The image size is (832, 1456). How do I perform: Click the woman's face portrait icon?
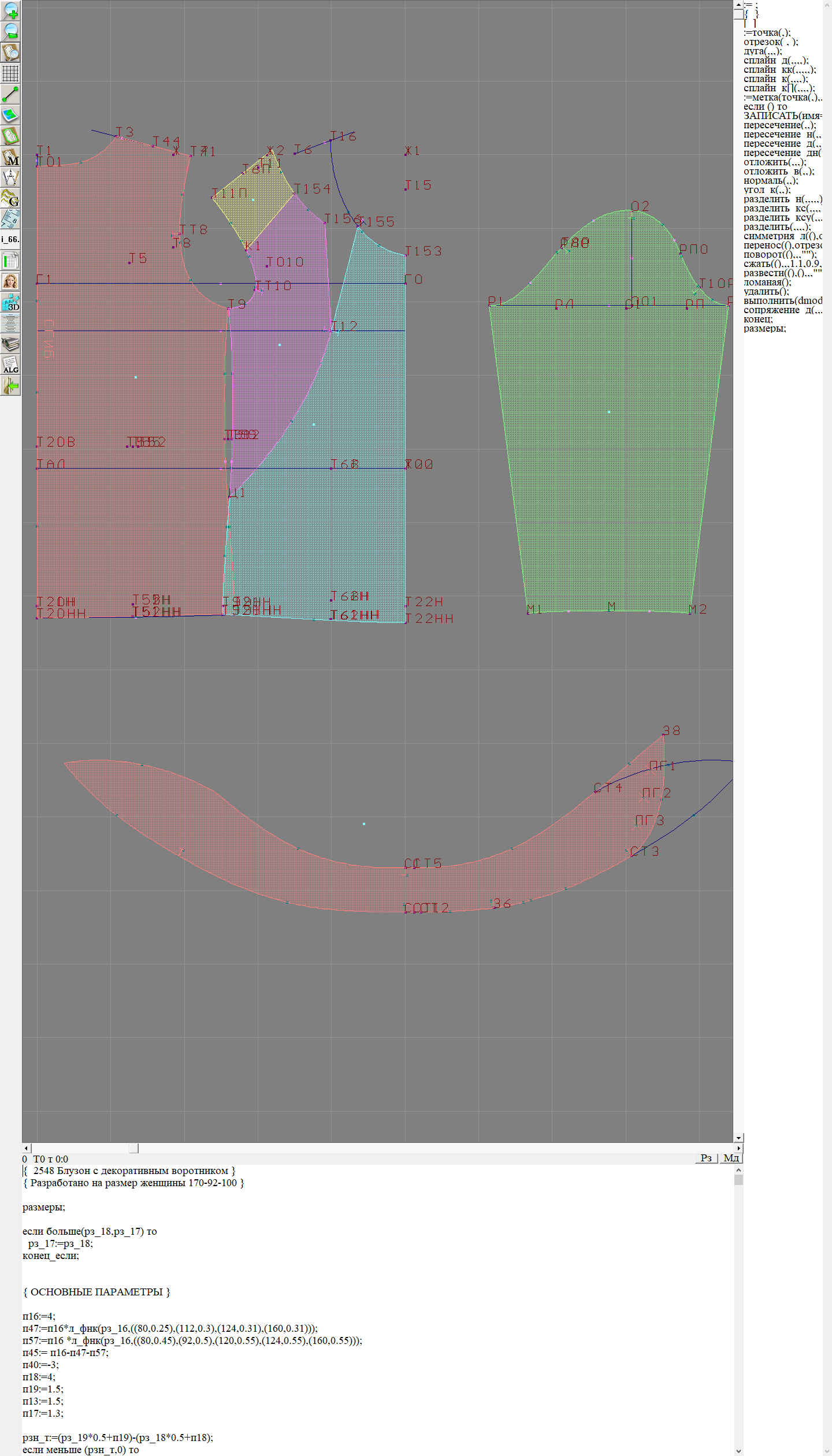click(x=10, y=281)
